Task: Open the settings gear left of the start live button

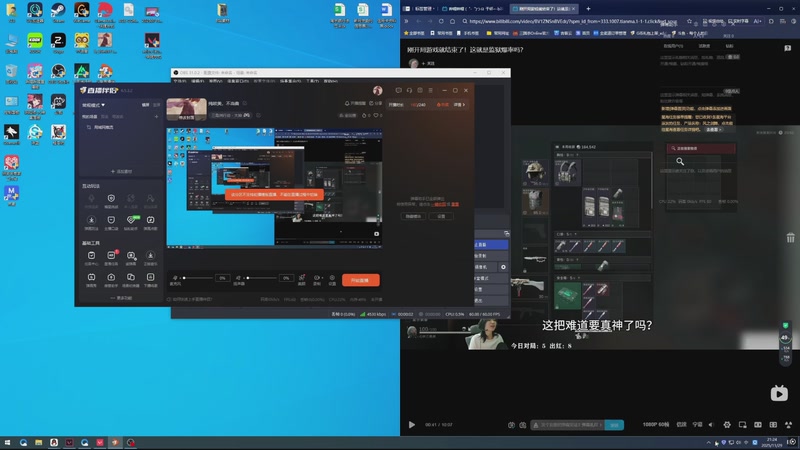Action: pyautogui.click(x=332, y=278)
